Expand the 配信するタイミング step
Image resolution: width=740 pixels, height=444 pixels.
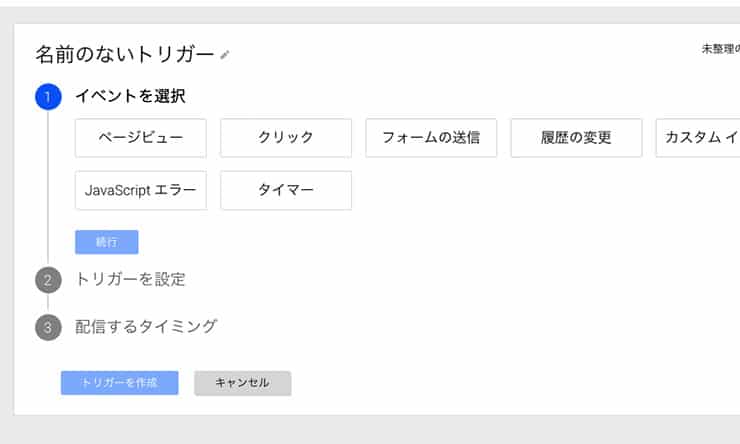coord(146,327)
